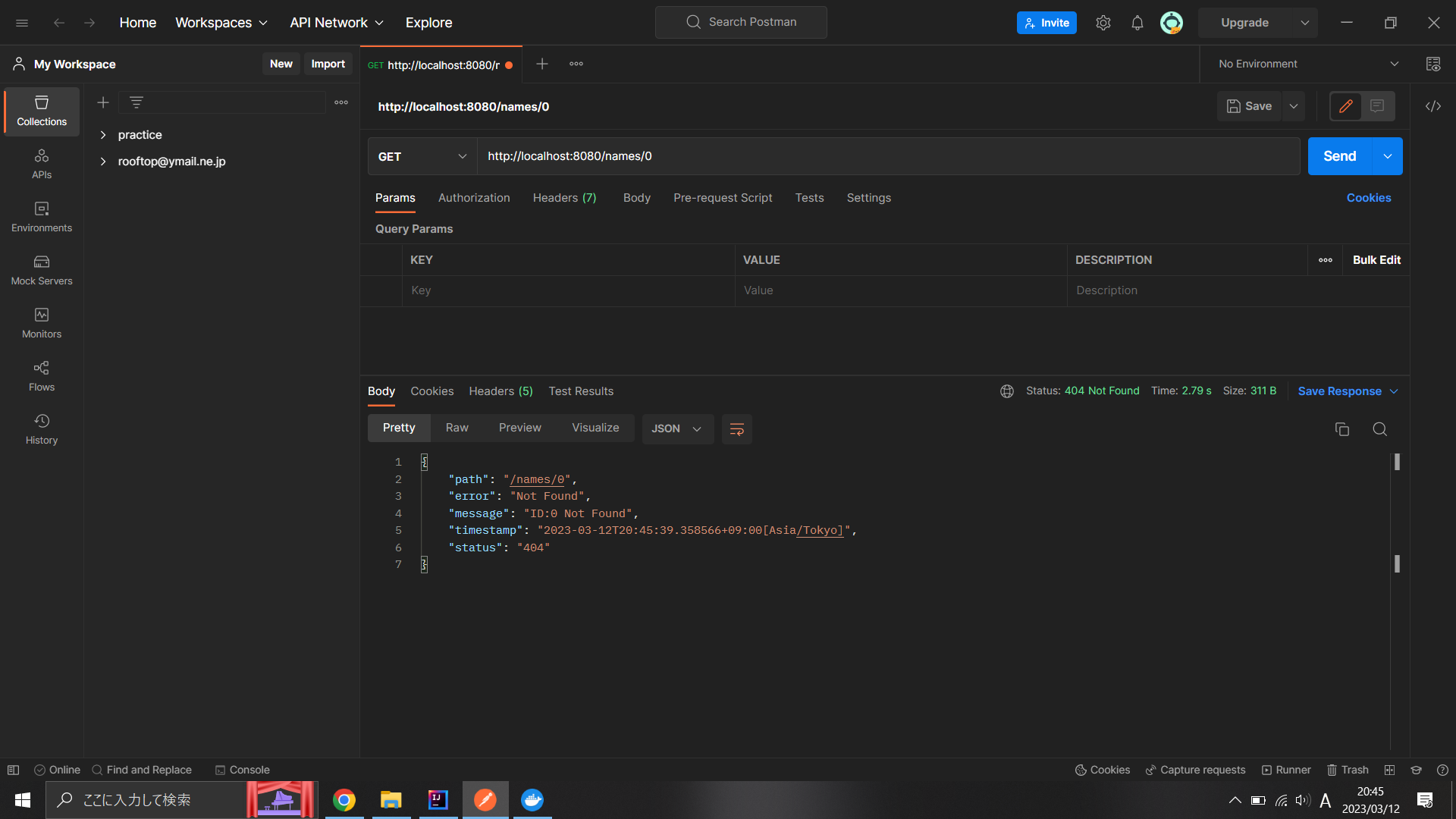Switch to request documentation pencil mode
1456x819 pixels.
[1346, 106]
